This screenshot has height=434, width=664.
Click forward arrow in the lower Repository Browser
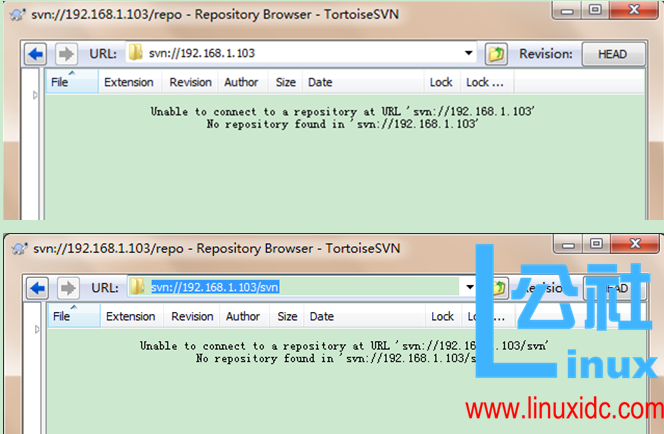(x=65, y=288)
